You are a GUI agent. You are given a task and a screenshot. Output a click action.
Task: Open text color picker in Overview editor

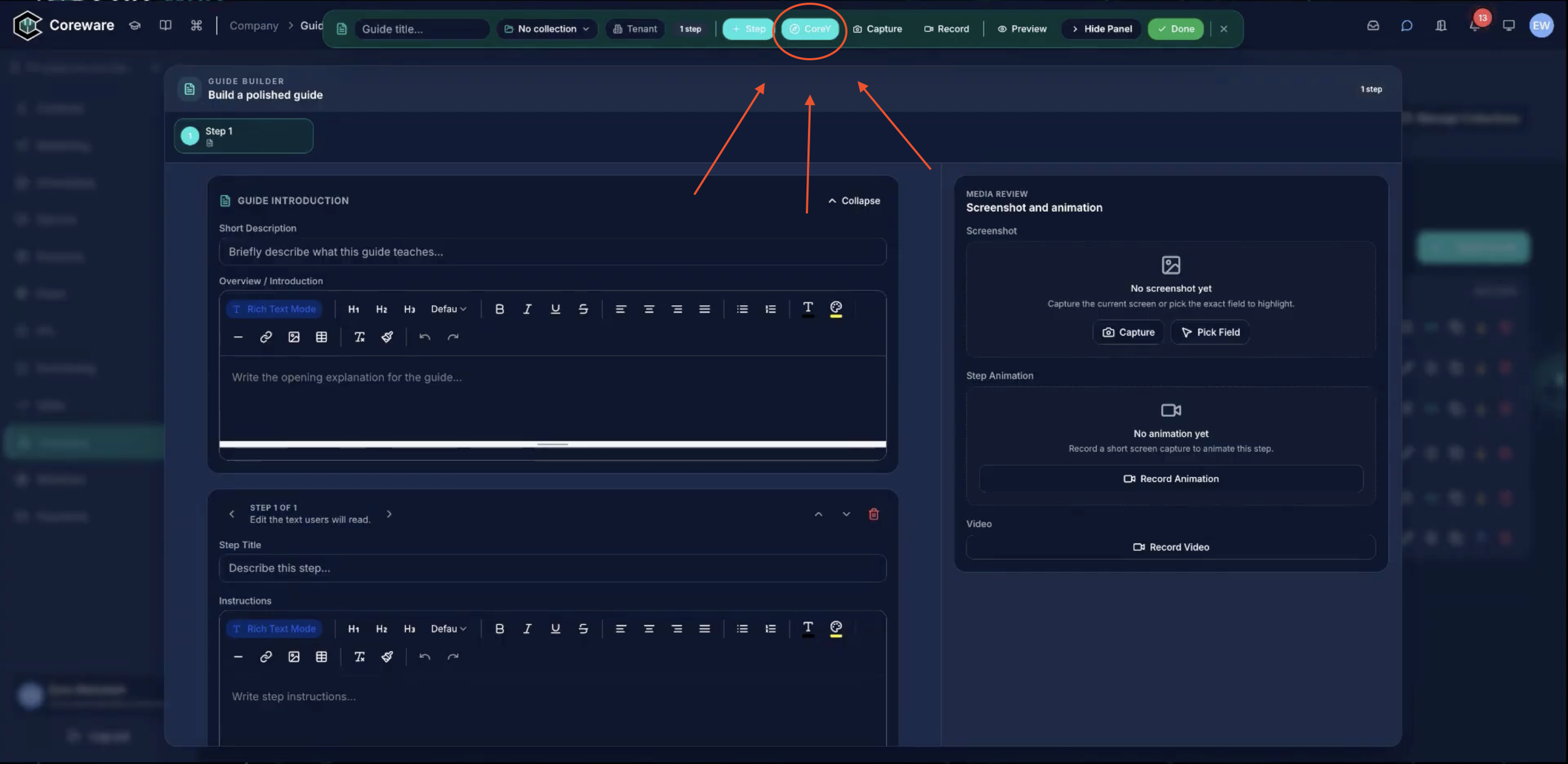(808, 309)
